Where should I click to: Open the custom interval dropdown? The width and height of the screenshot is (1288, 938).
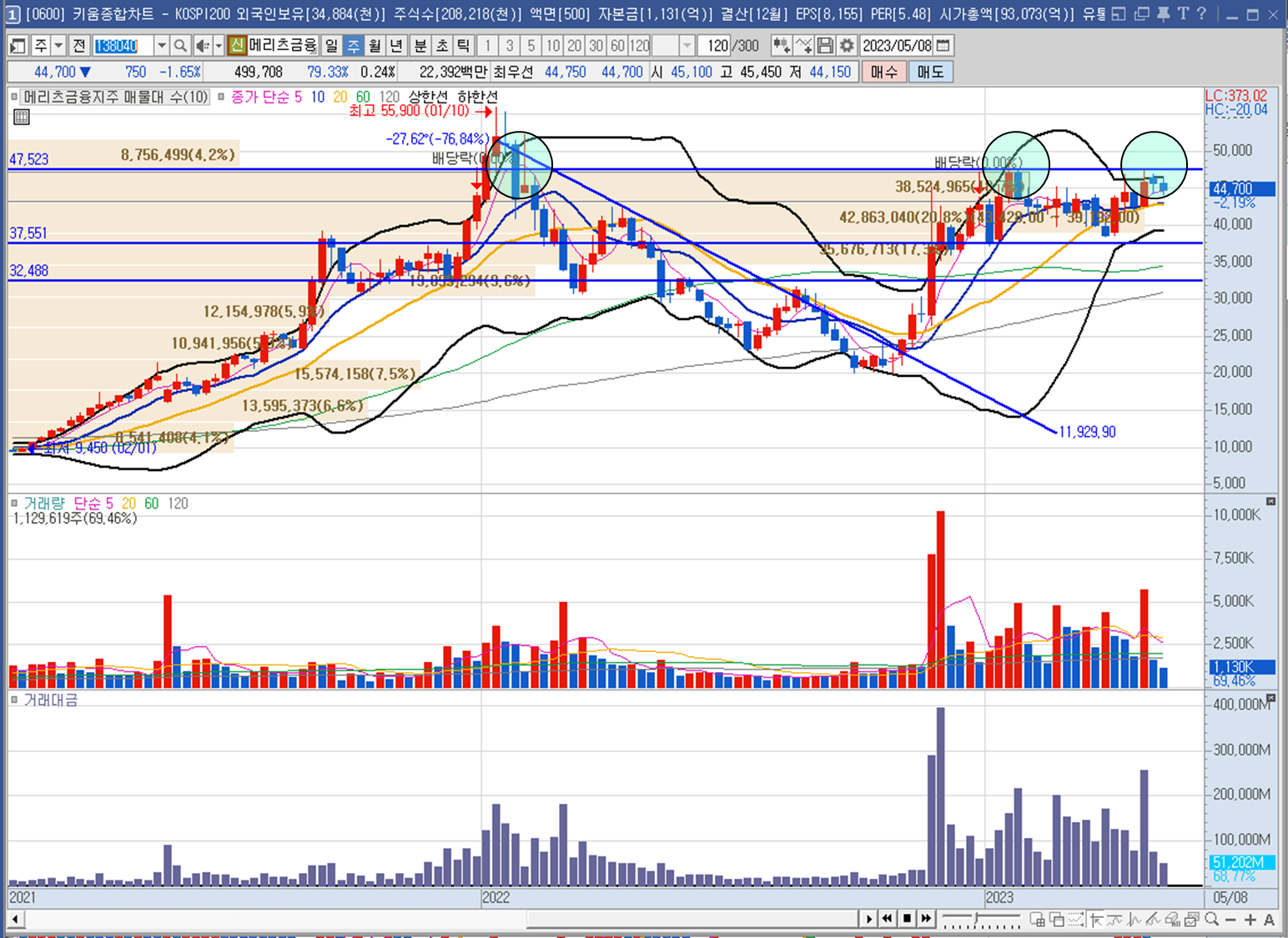(x=687, y=46)
